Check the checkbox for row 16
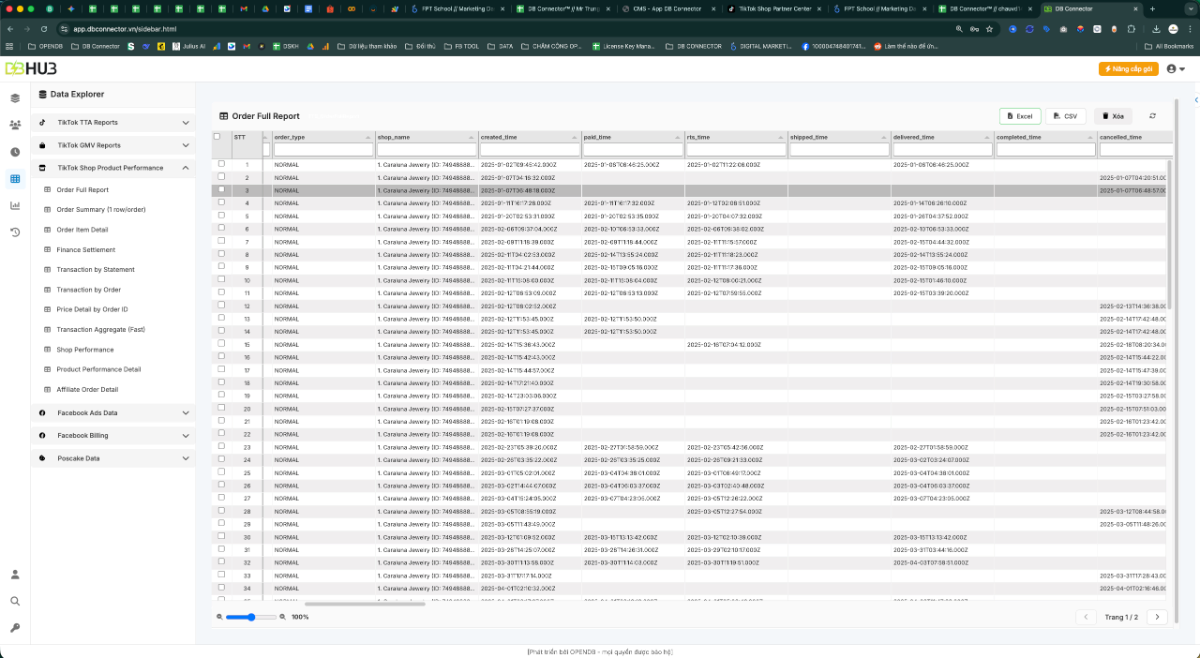 [x=221, y=357]
